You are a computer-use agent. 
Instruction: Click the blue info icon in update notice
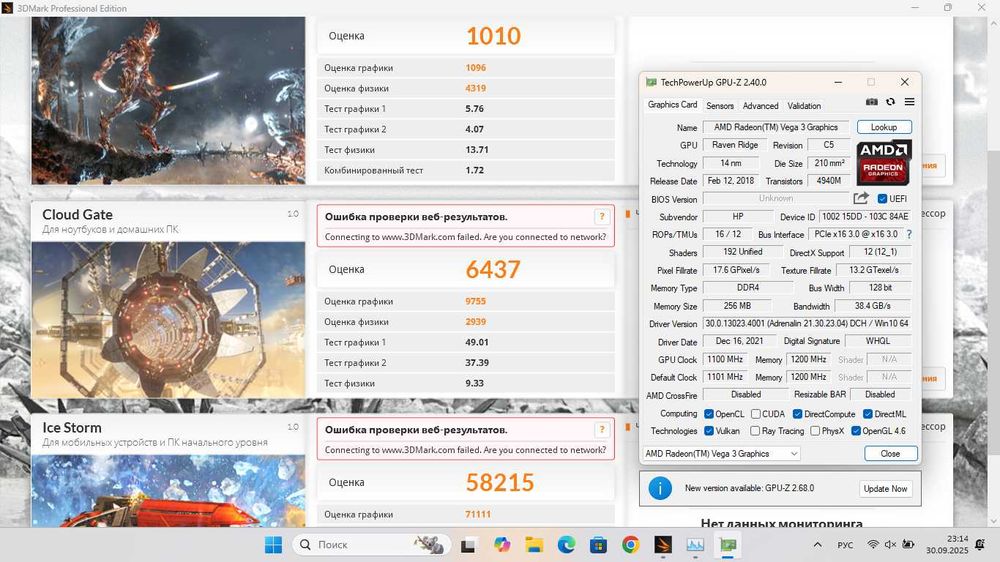(660, 489)
